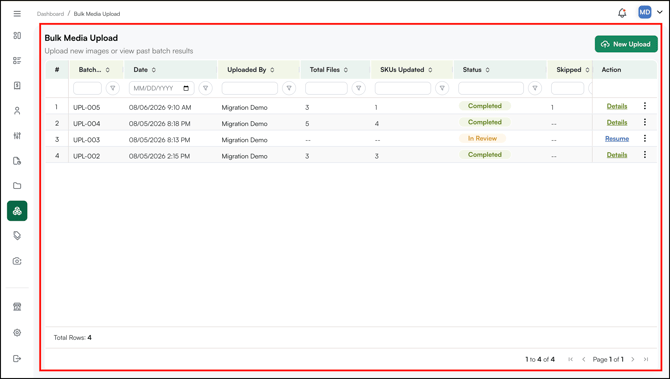This screenshot has height=379, width=670.
Task: Select the date 08/05/2026 2:15 PM
Action: click(159, 156)
